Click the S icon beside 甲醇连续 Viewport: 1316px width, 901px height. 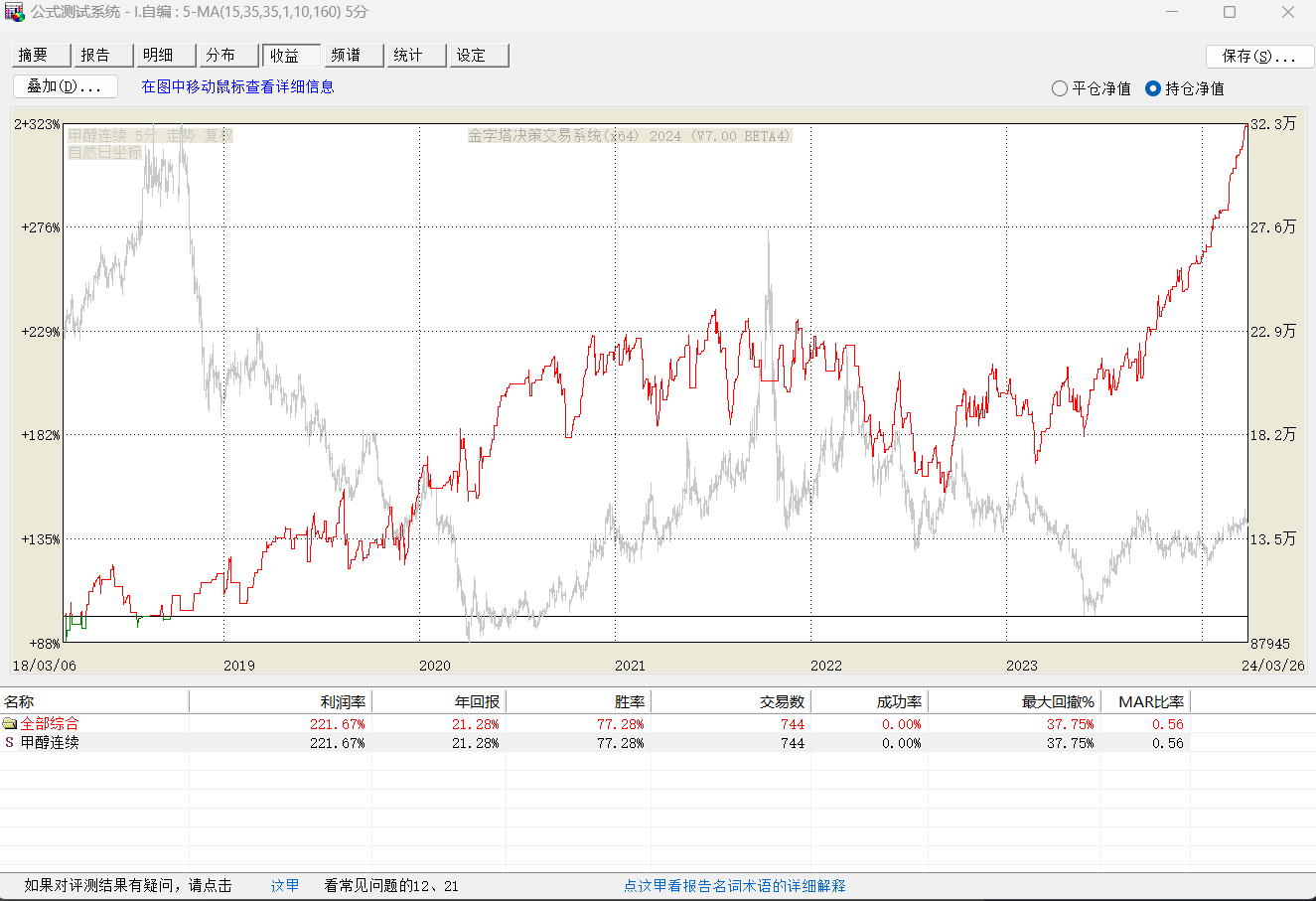click(10, 743)
